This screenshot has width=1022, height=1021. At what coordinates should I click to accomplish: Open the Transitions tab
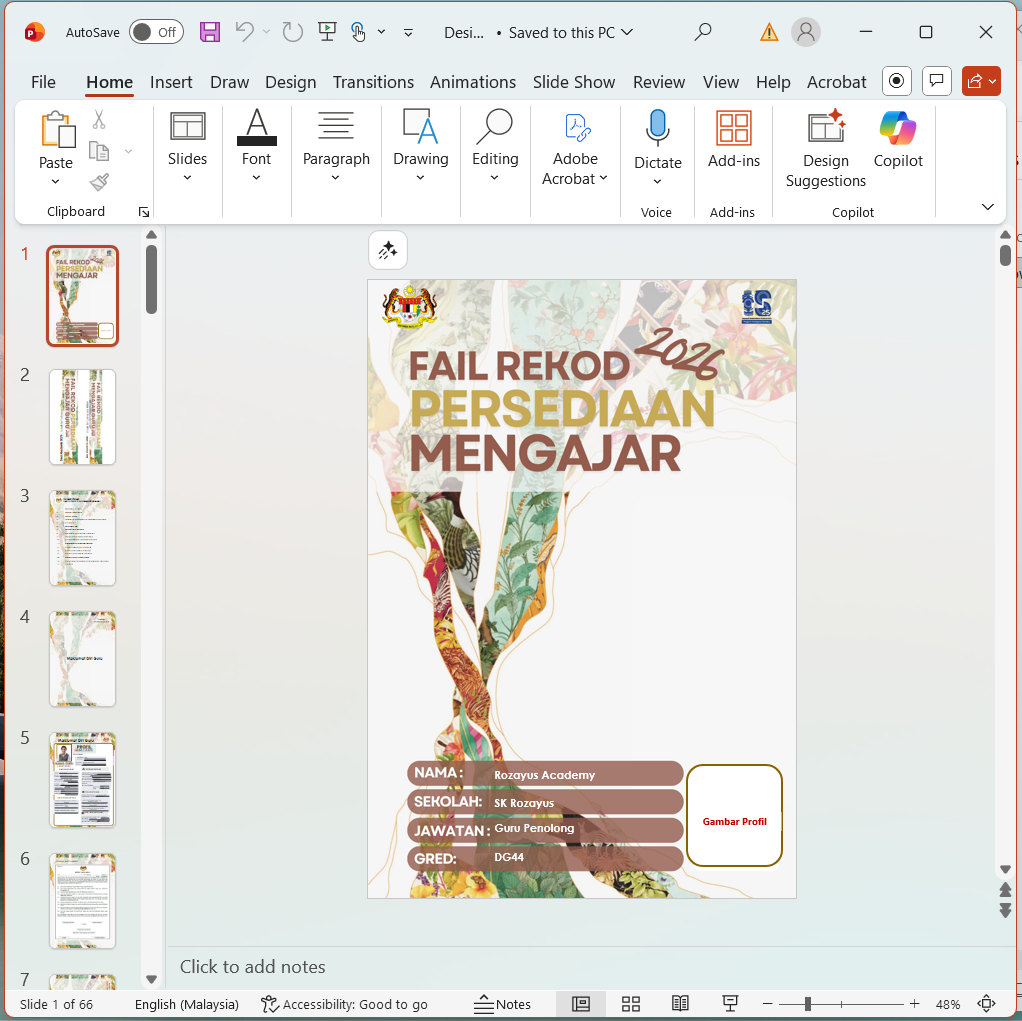373,82
